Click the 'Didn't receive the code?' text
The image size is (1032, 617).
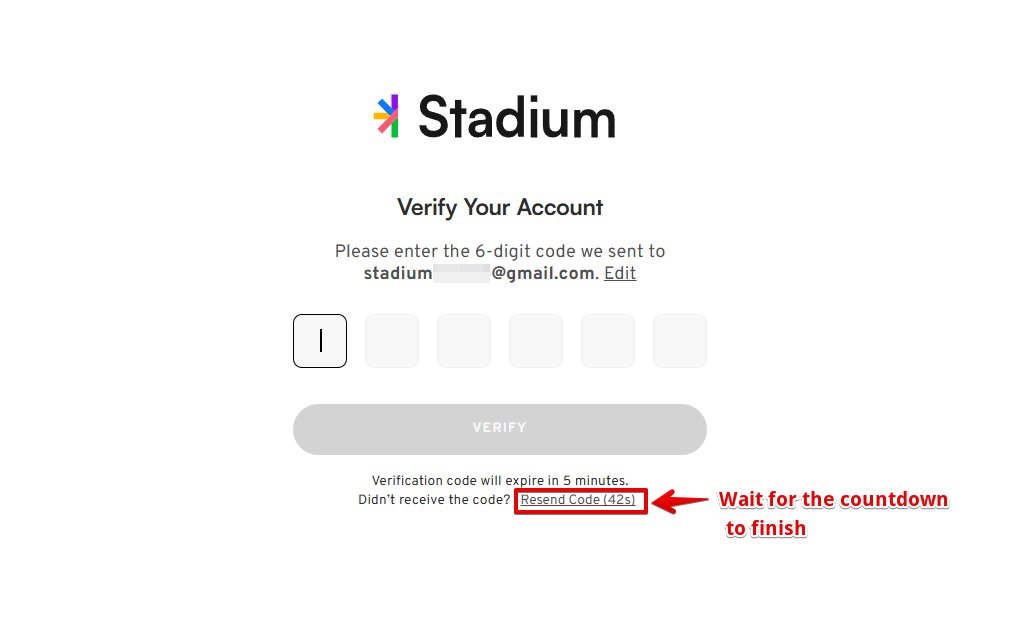434,500
